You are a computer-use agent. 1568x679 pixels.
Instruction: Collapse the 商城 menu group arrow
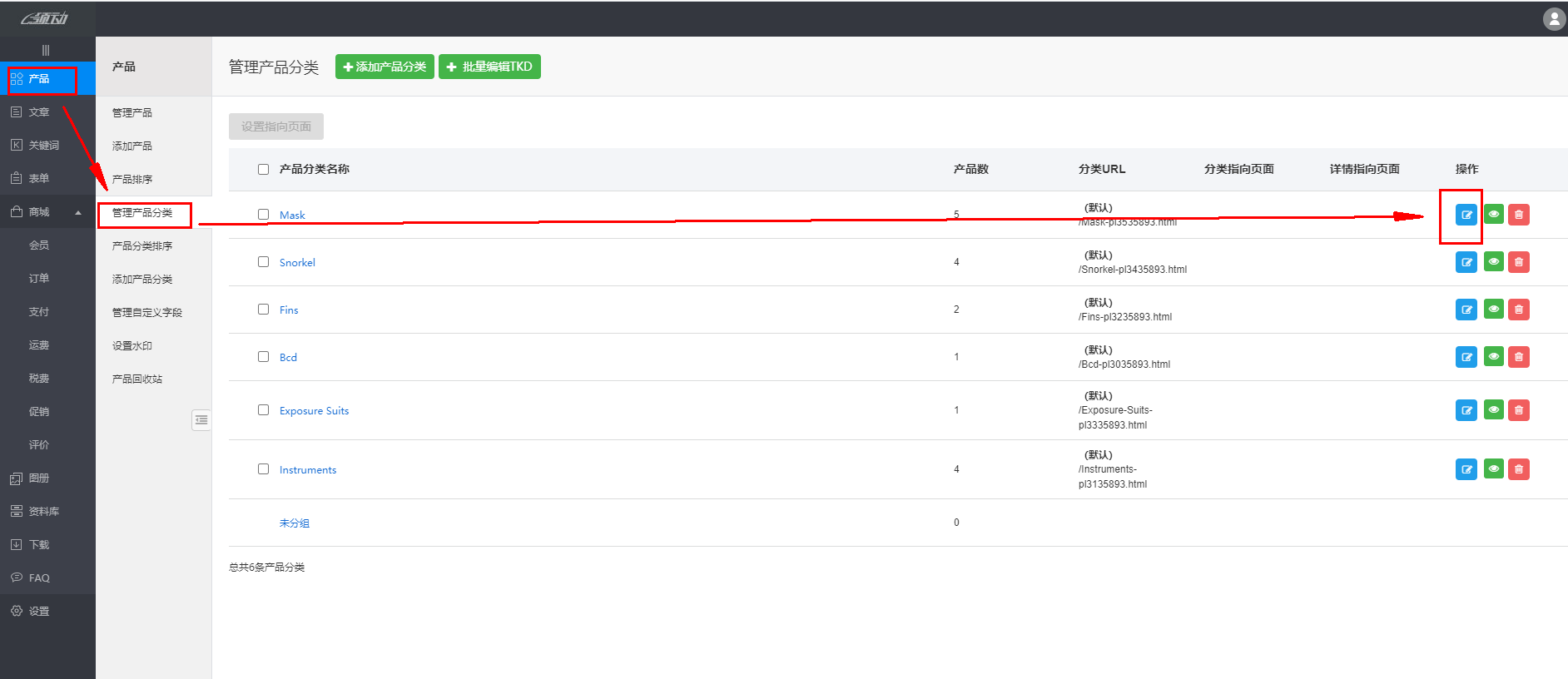coord(78,212)
